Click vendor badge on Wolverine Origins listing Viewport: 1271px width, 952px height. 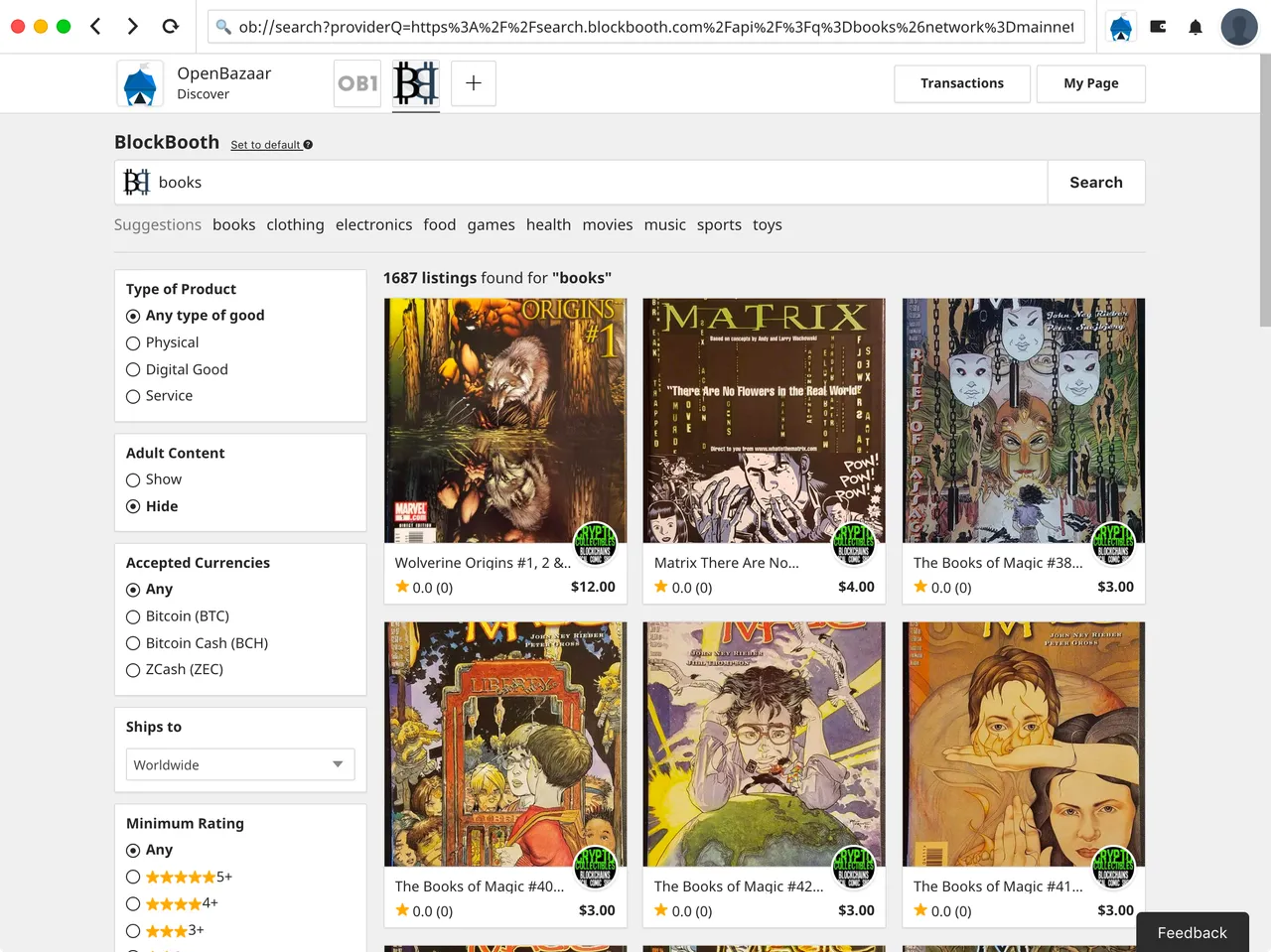coord(595,543)
